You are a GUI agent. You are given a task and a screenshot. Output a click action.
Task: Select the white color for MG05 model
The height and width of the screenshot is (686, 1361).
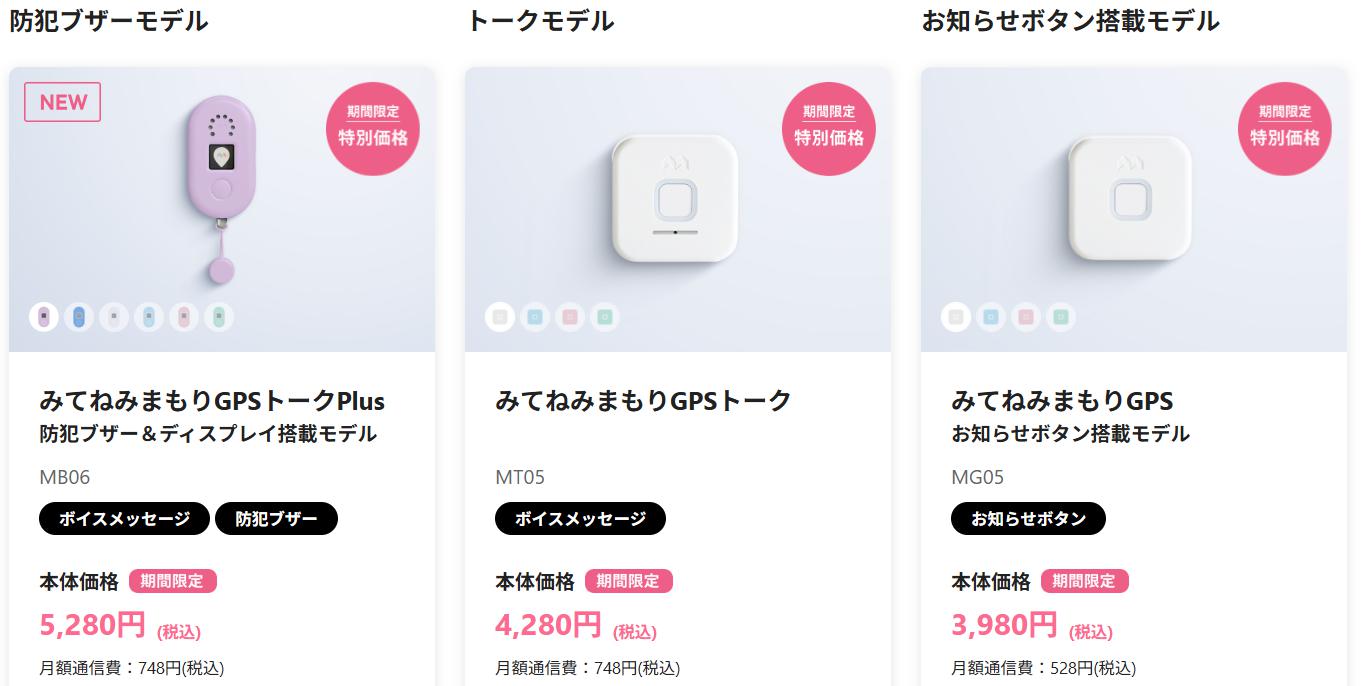click(x=956, y=318)
